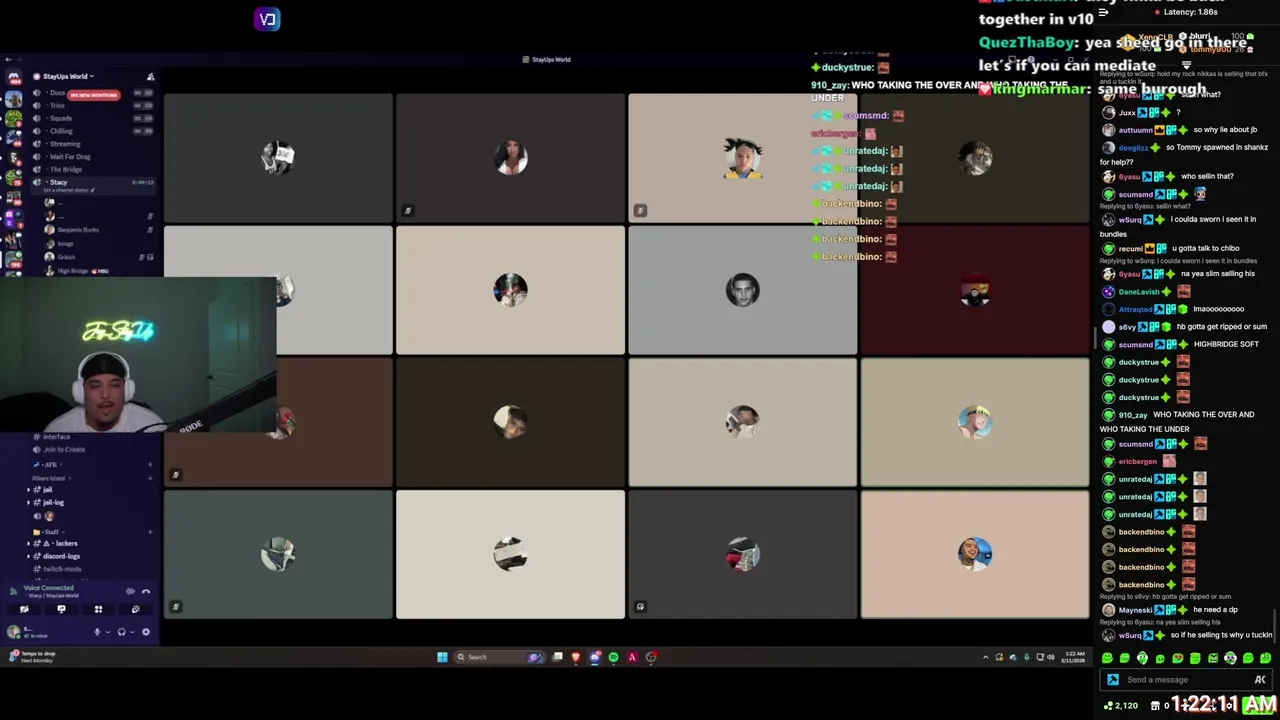The width and height of the screenshot is (1280, 720).
Task: Mute the microphone in Discord user panel
Action: pyautogui.click(x=97, y=632)
